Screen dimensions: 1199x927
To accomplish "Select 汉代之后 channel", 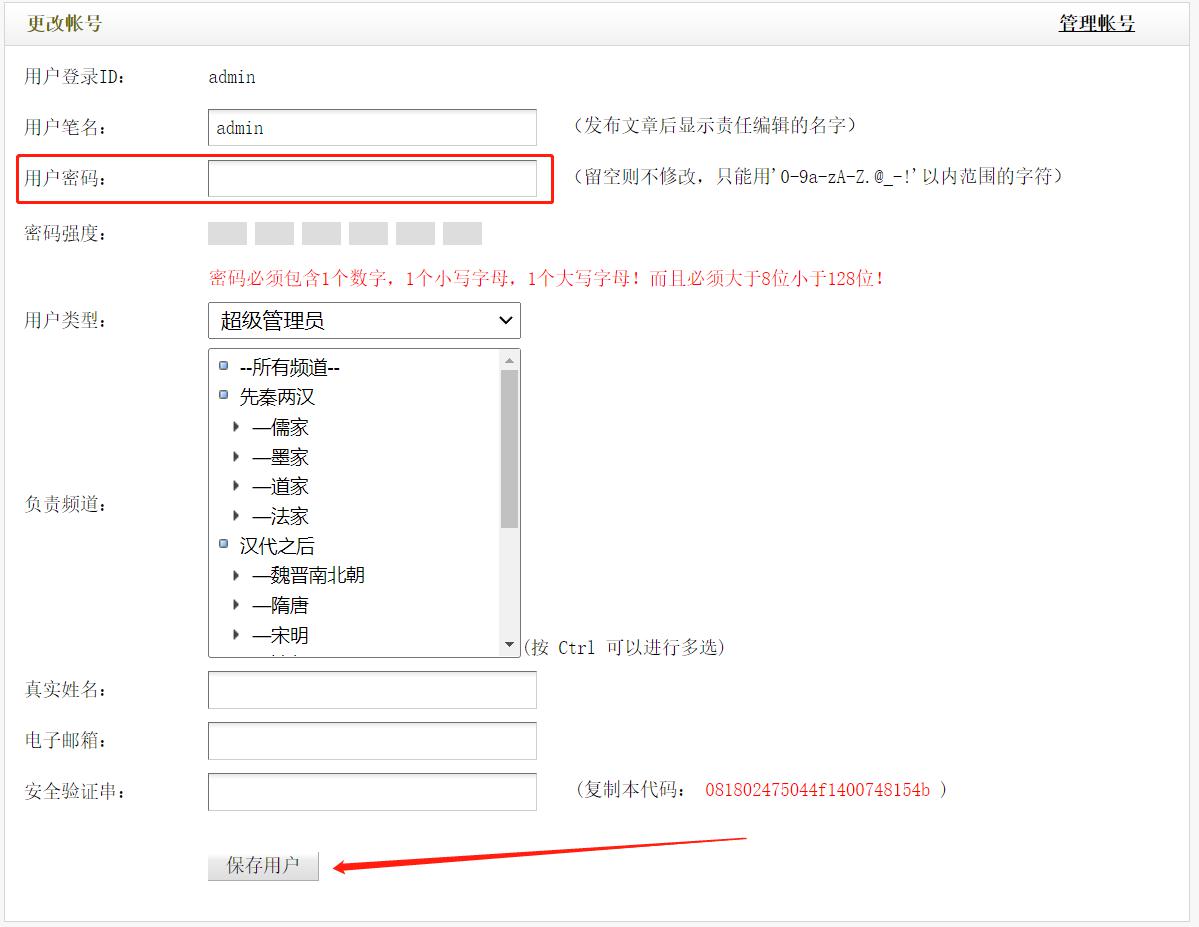I will click(277, 546).
